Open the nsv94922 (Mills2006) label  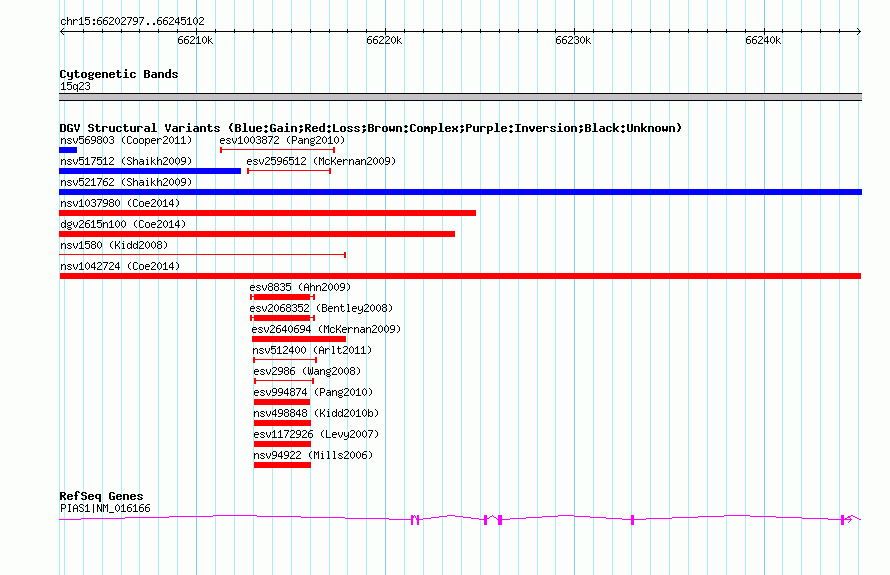coord(313,455)
